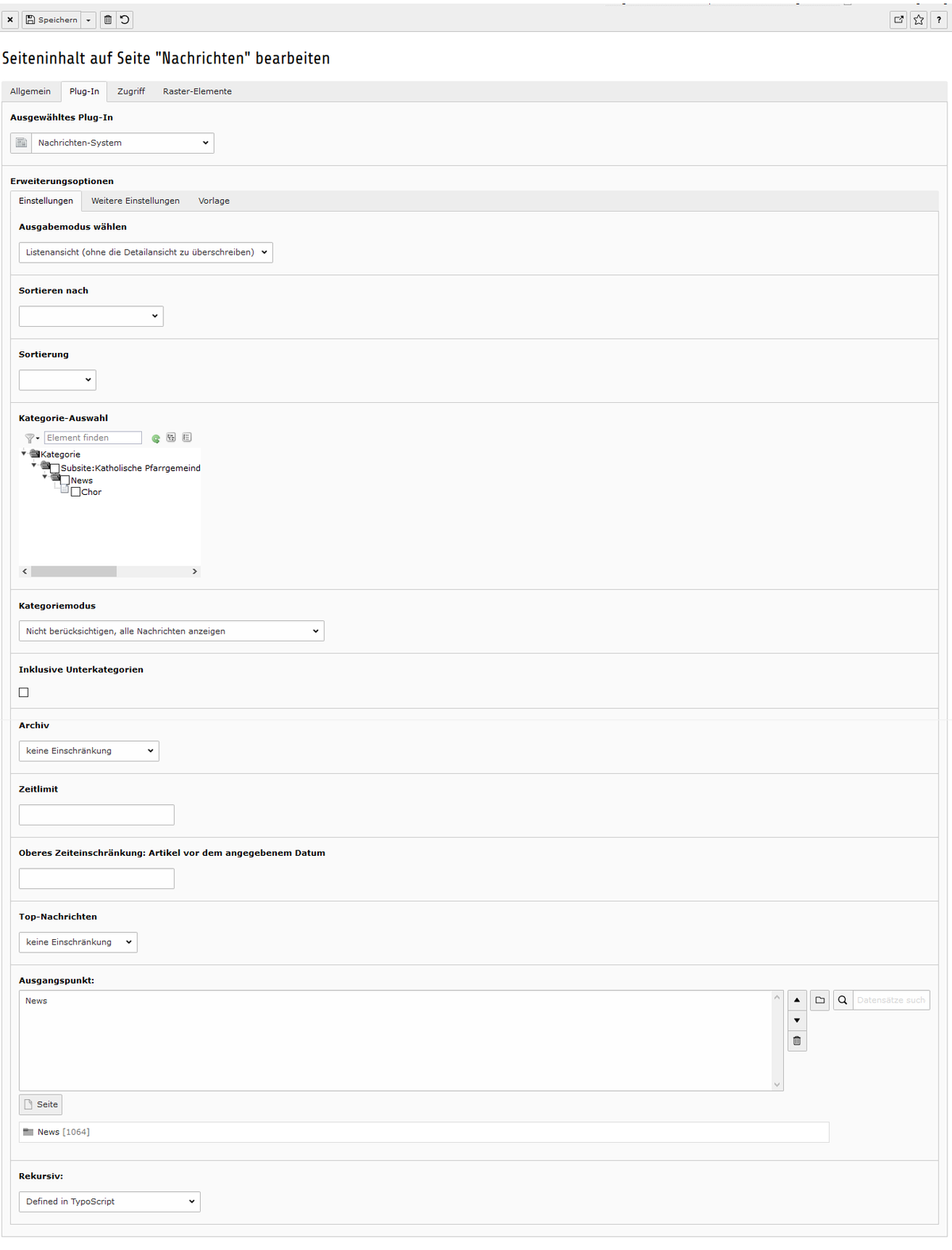Enable Inklusive Unterkategorien checkbox
This screenshot has width=952, height=1250.
24,692
